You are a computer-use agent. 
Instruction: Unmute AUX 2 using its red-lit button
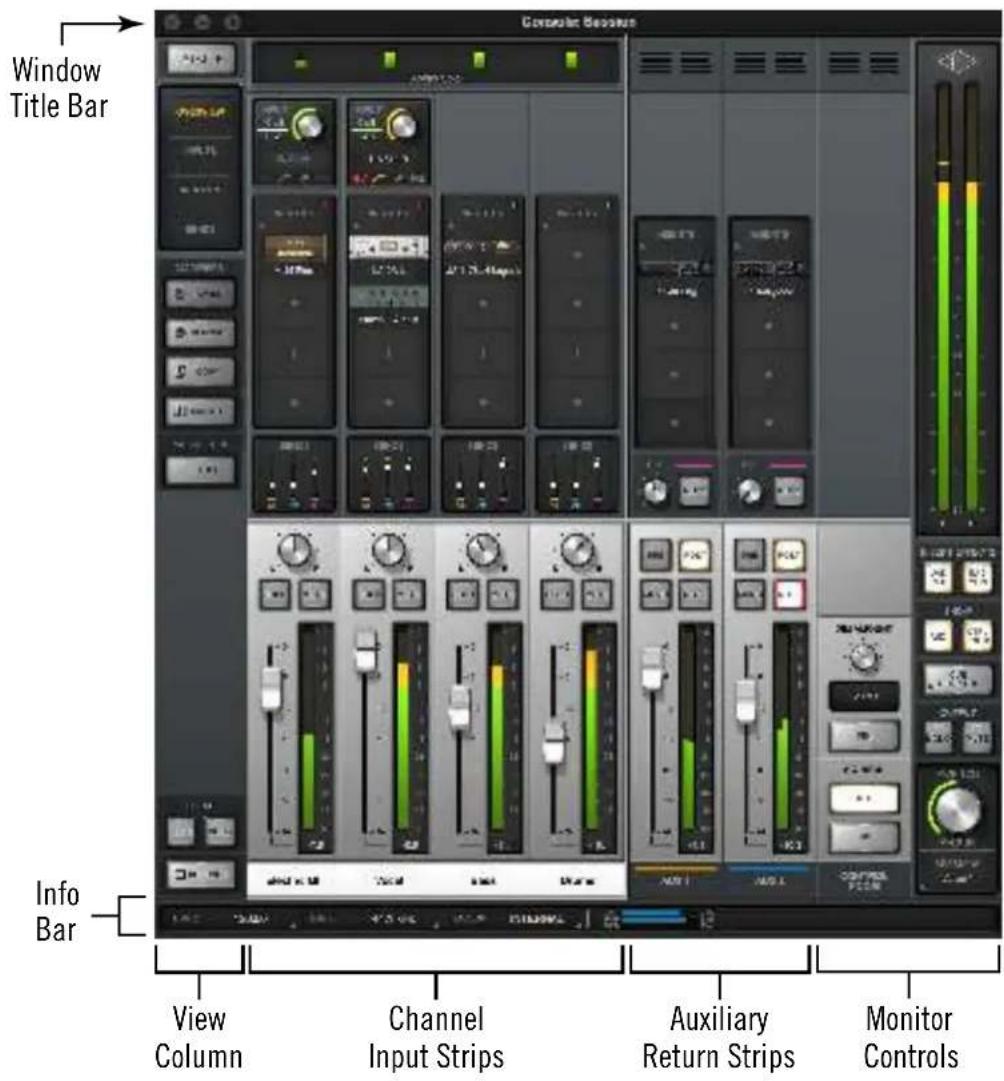pos(789,594)
